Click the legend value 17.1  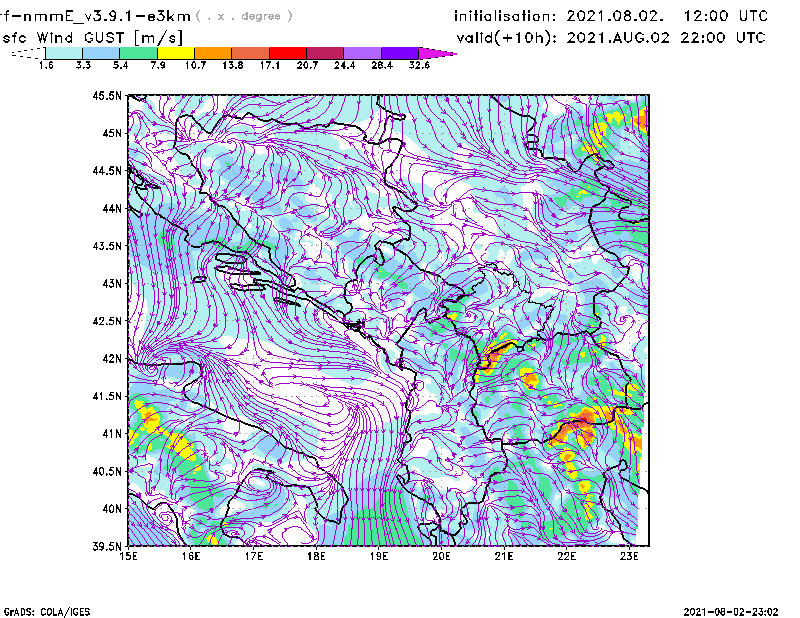[x=269, y=65]
